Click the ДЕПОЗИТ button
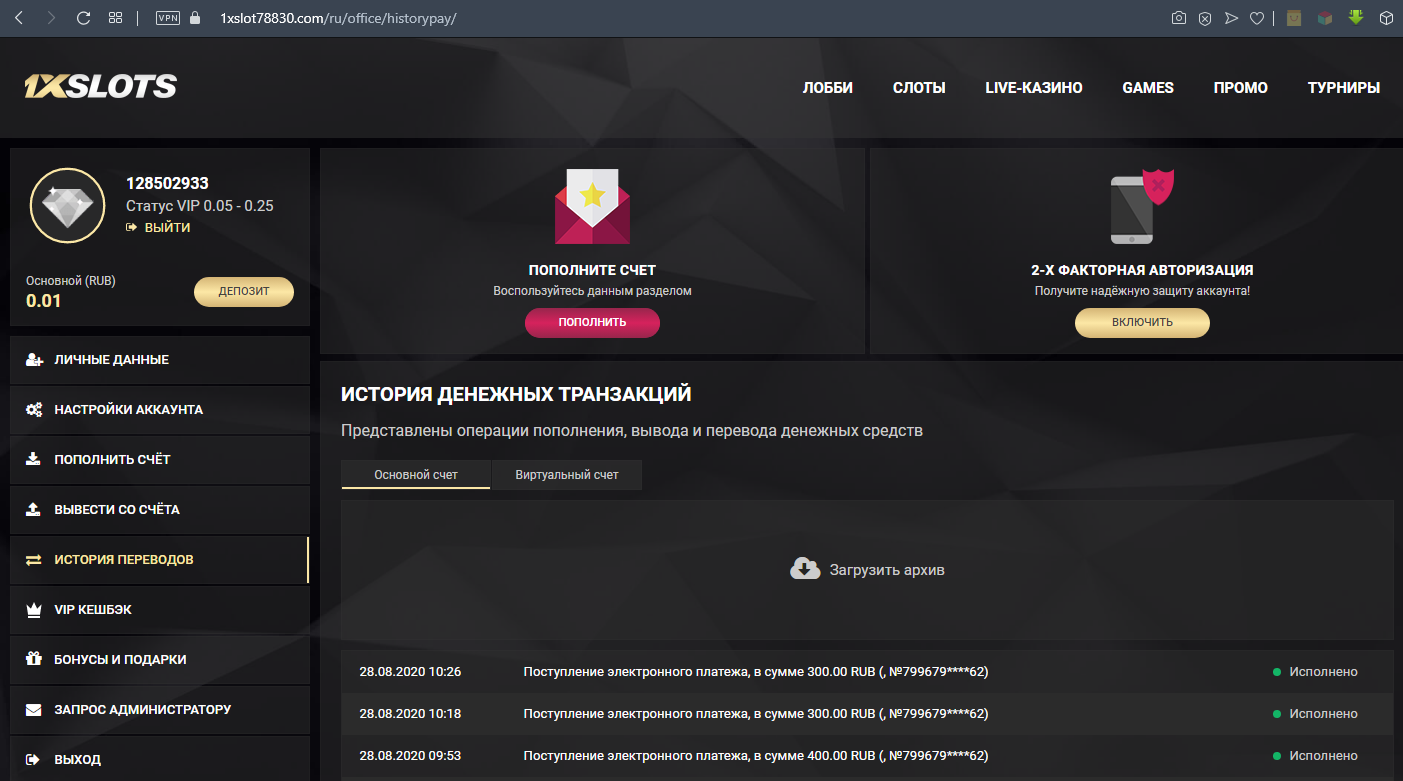This screenshot has width=1403, height=781. click(244, 292)
